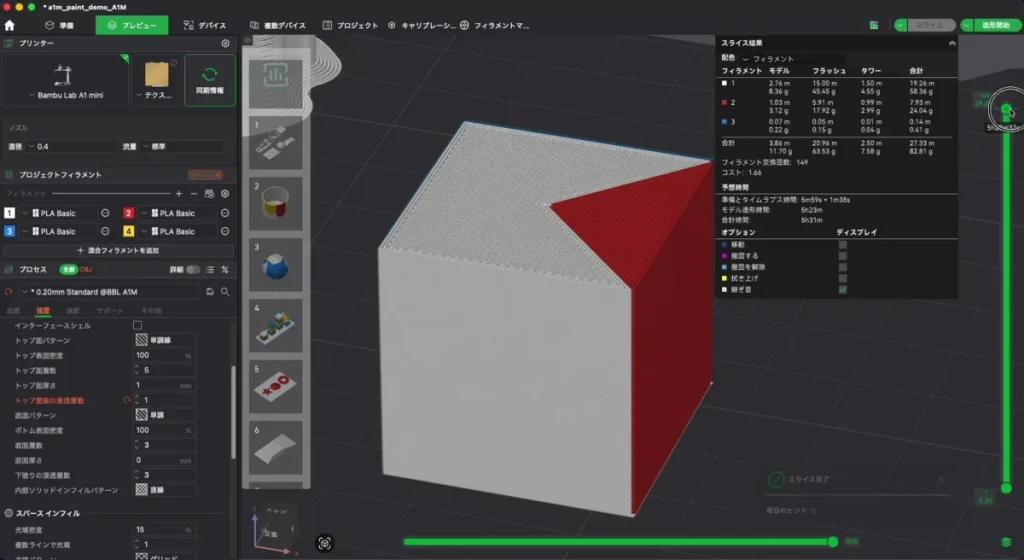1024x560 pixels.
Task: Toggle seams (継ぎ目) display checkbox
Action: coord(842,289)
